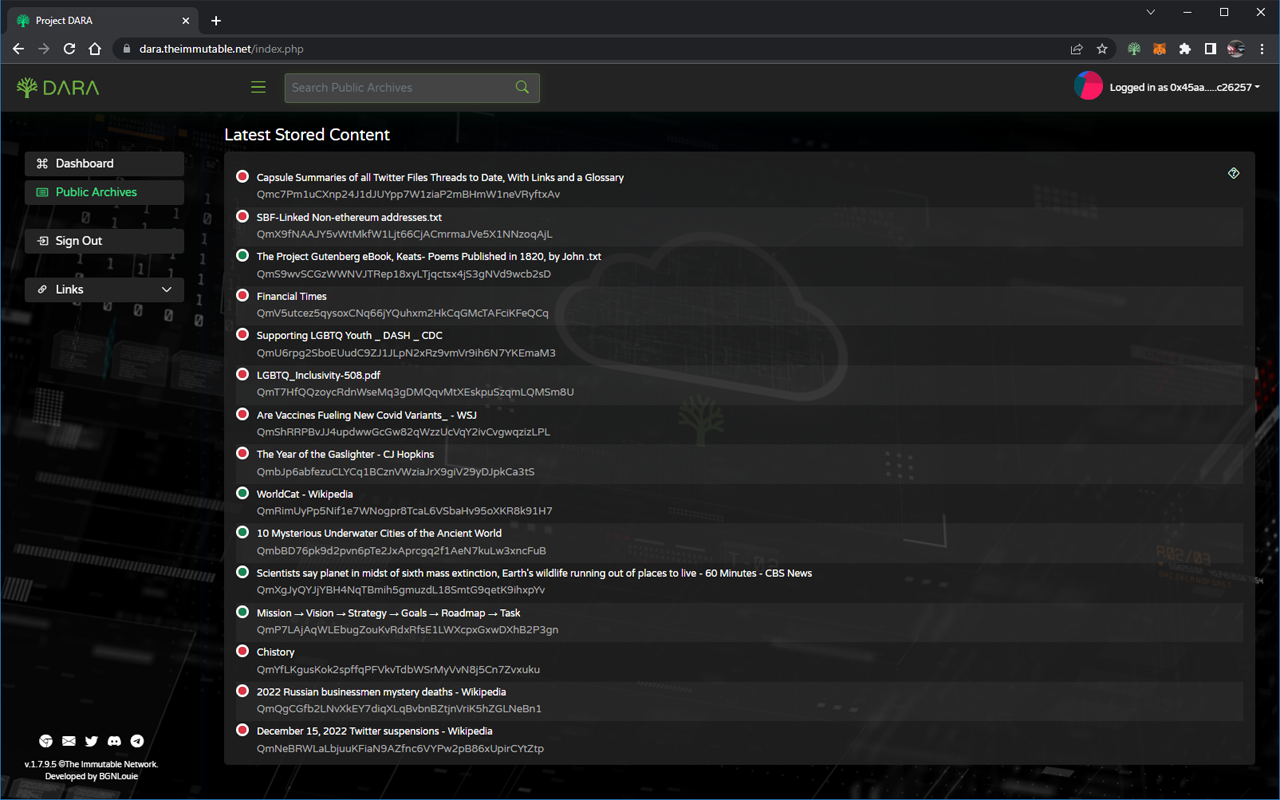Navigate back in browser history
Screen dimensions: 1280x800
tap(18, 49)
